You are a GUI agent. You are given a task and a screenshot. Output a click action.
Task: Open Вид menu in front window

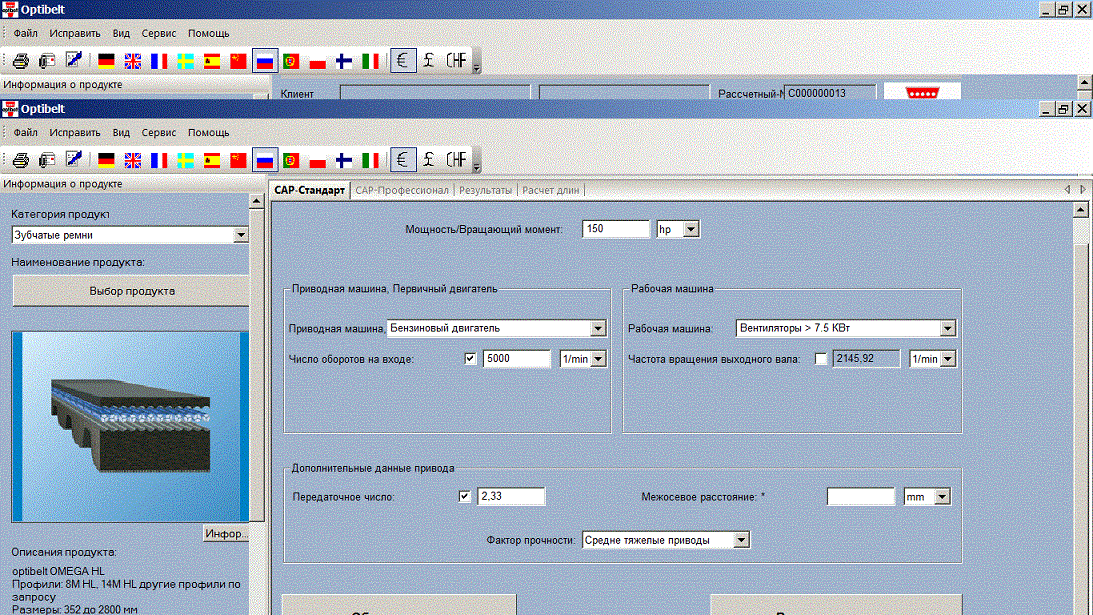click(121, 132)
